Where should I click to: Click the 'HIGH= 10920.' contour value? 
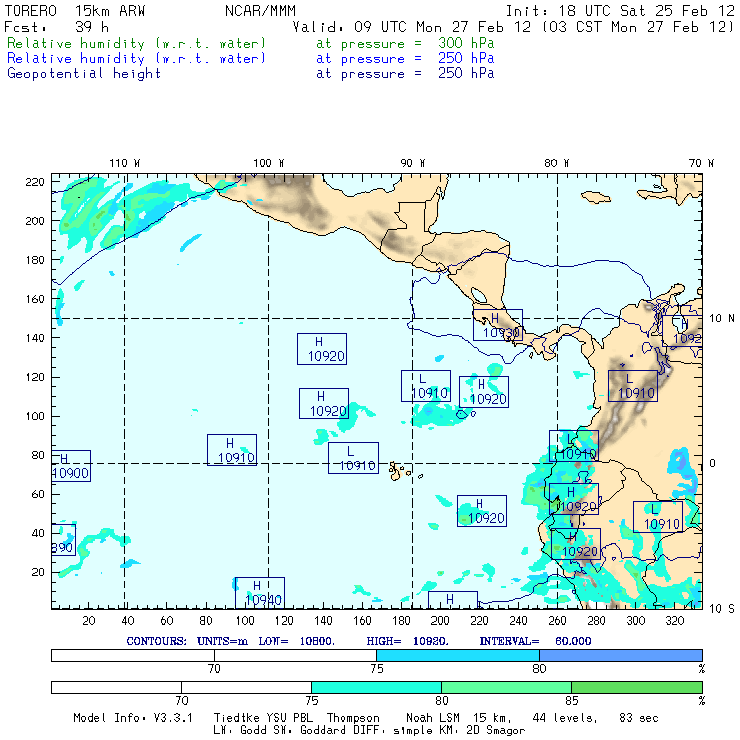tap(407, 641)
